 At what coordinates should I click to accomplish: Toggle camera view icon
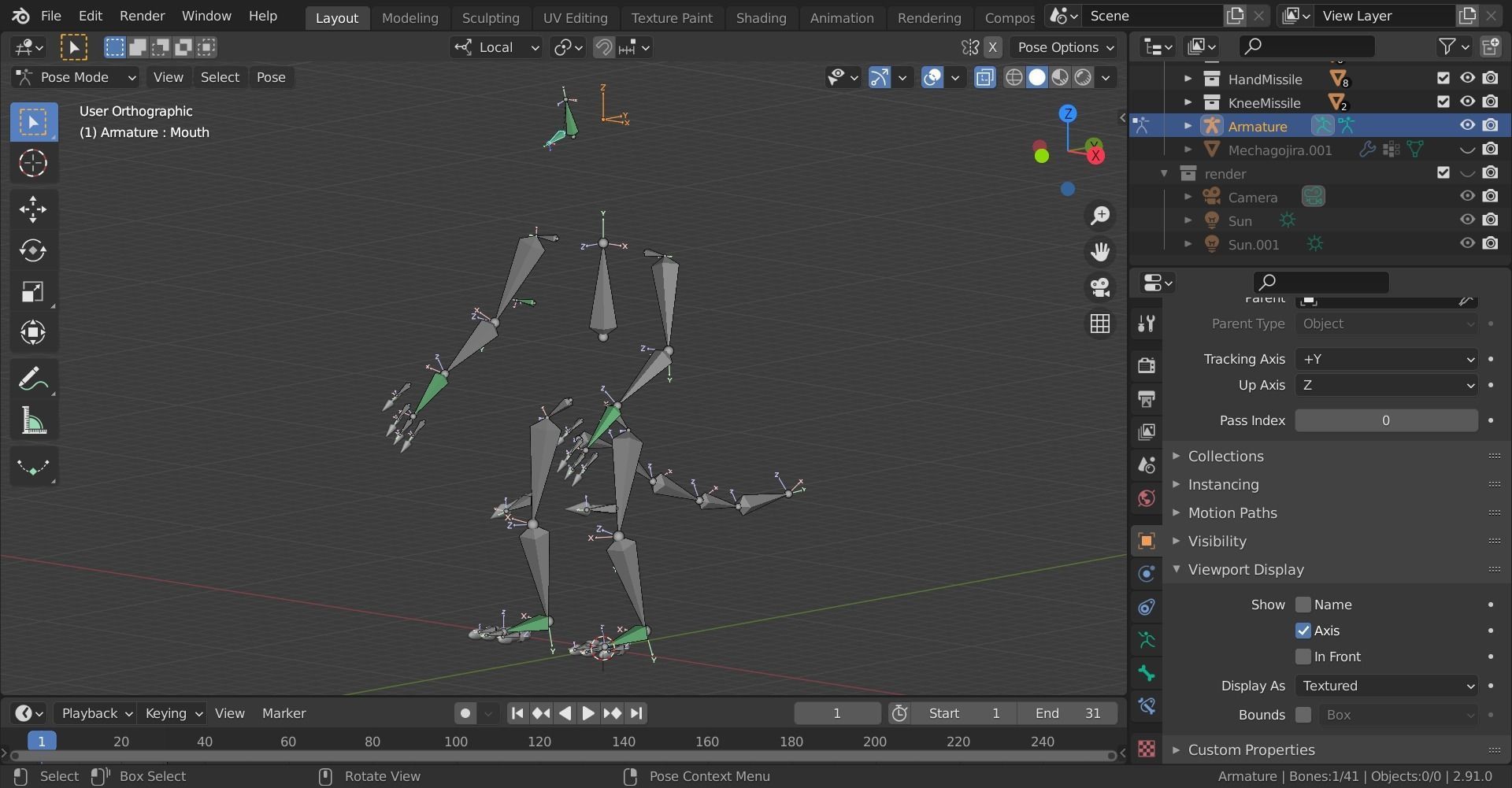[1100, 287]
